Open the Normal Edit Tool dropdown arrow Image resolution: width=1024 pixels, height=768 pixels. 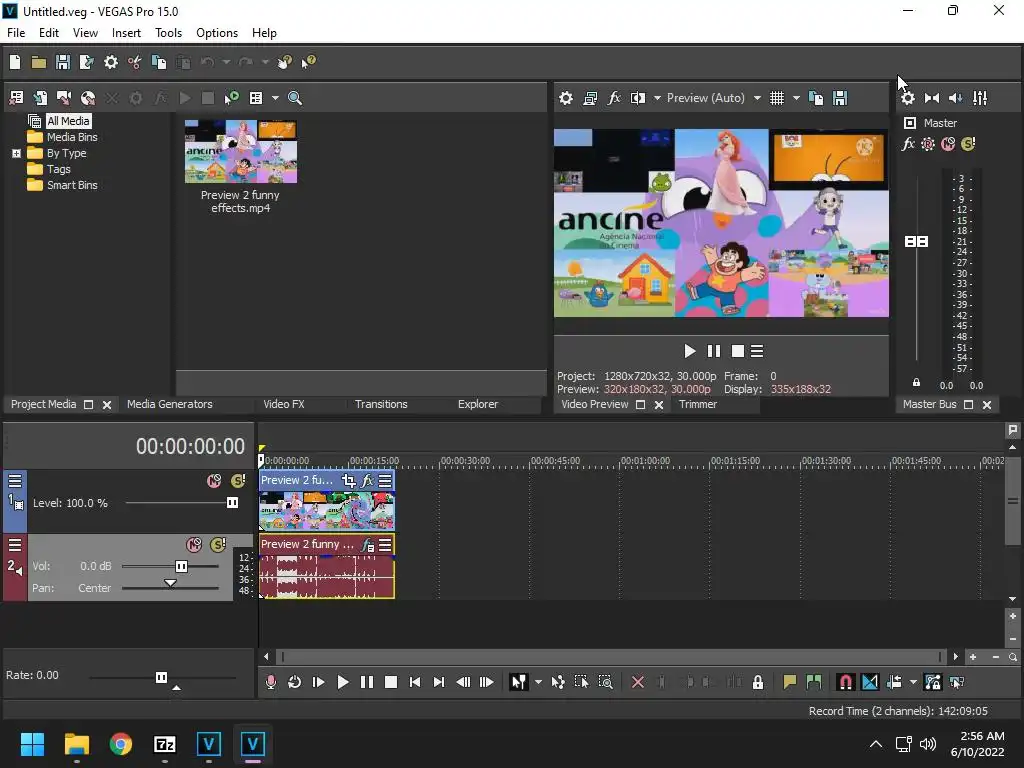(x=538, y=682)
